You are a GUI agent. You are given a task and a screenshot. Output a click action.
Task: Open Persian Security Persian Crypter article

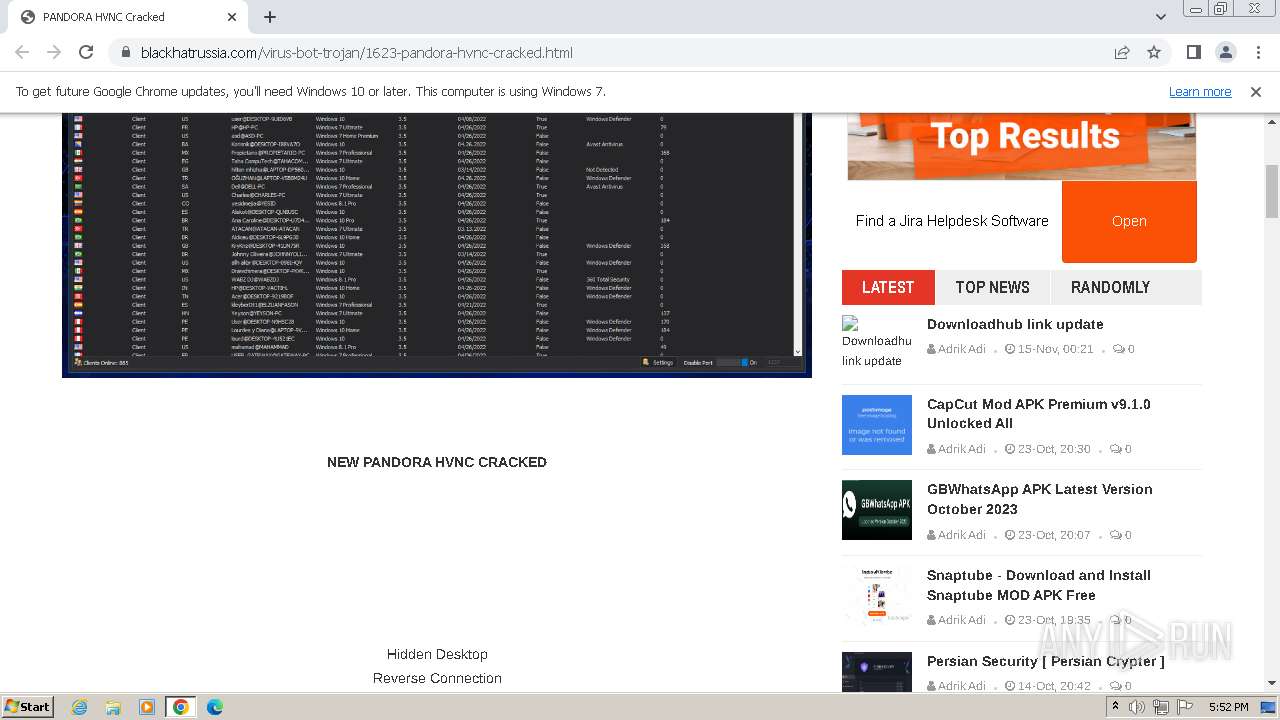click(1045, 661)
